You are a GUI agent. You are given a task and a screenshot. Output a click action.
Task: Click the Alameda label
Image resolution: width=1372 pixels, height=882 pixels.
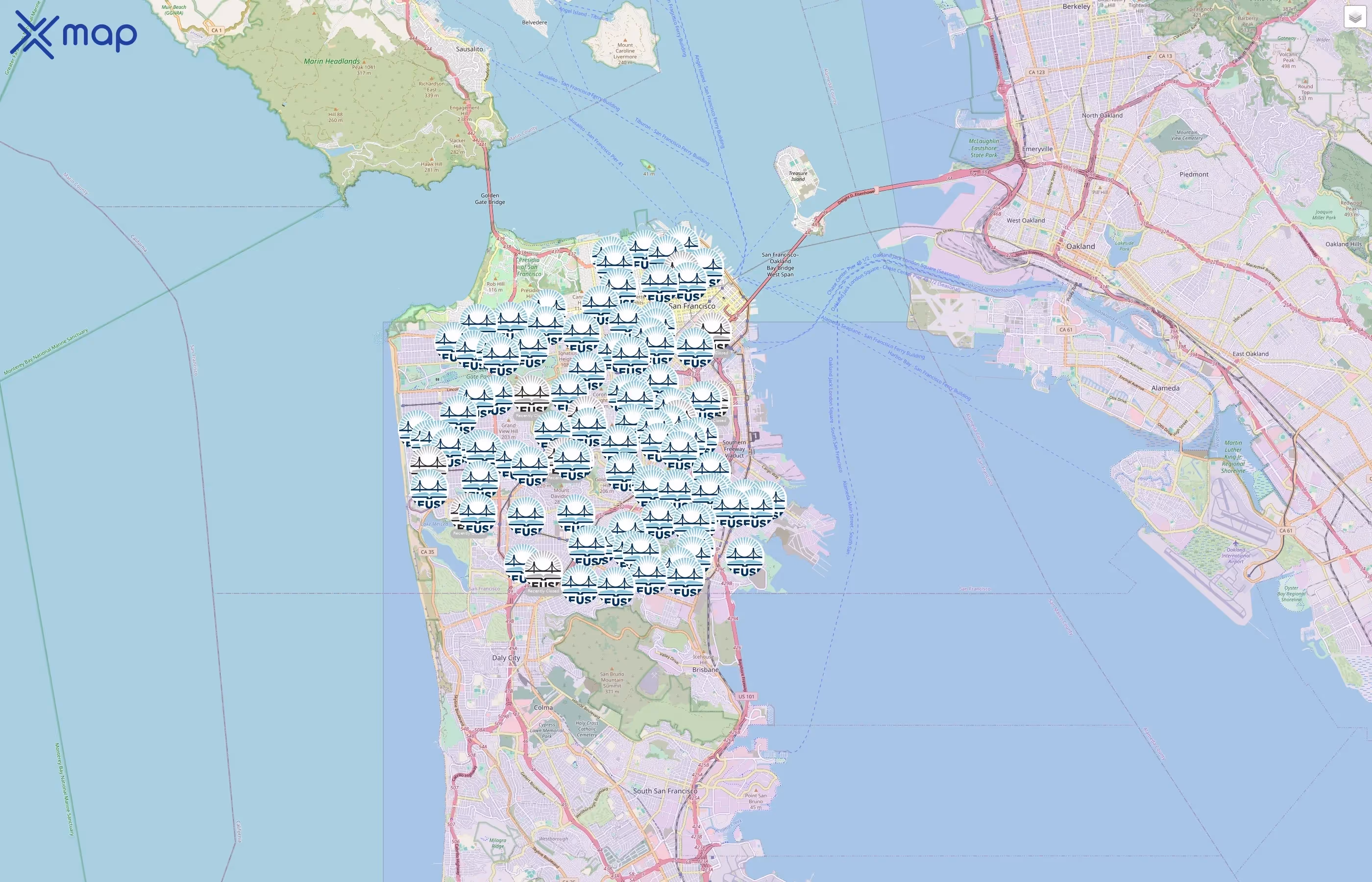pos(1165,388)
